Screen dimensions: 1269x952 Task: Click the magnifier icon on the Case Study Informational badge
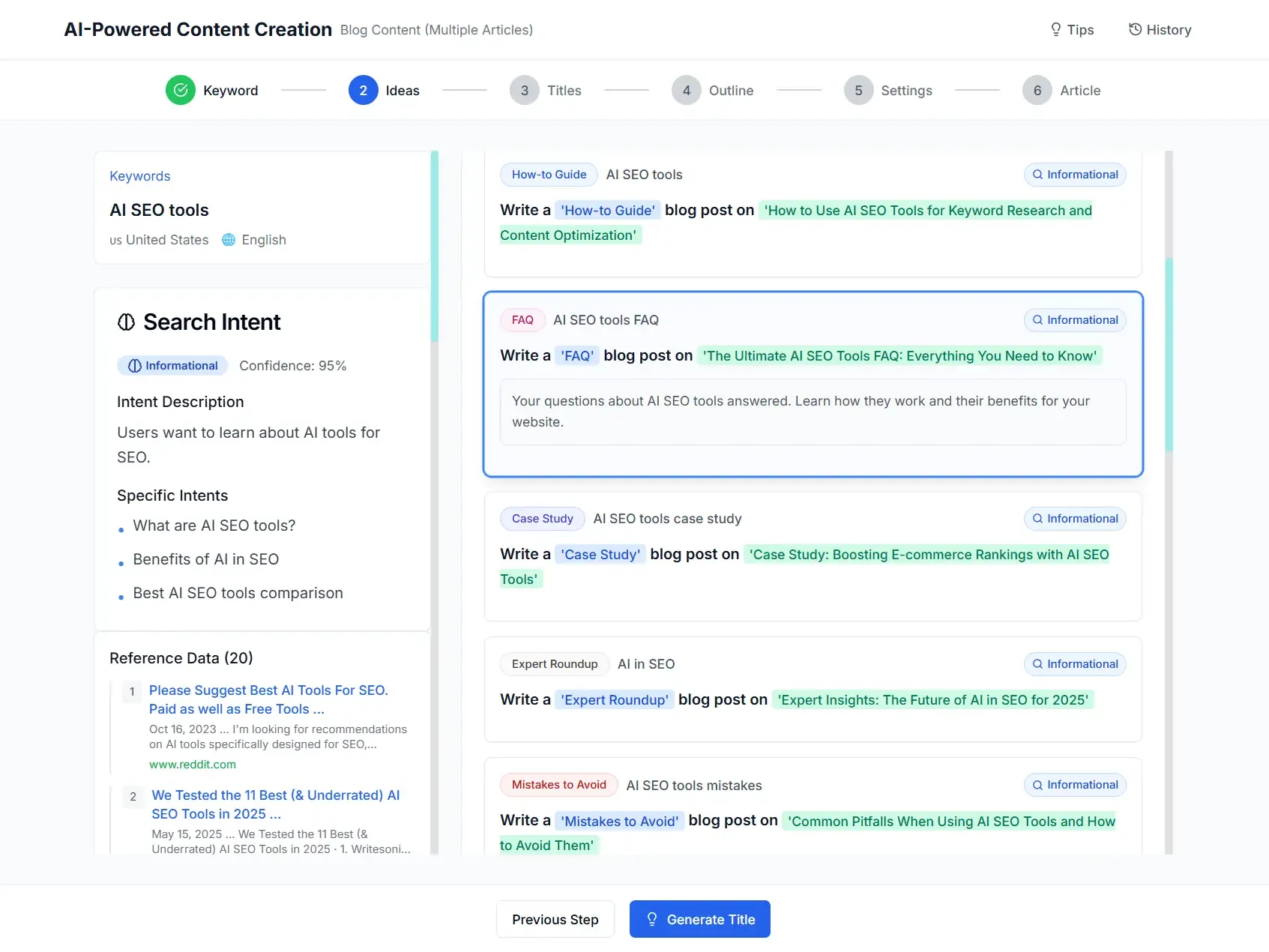coord(1037,518)
